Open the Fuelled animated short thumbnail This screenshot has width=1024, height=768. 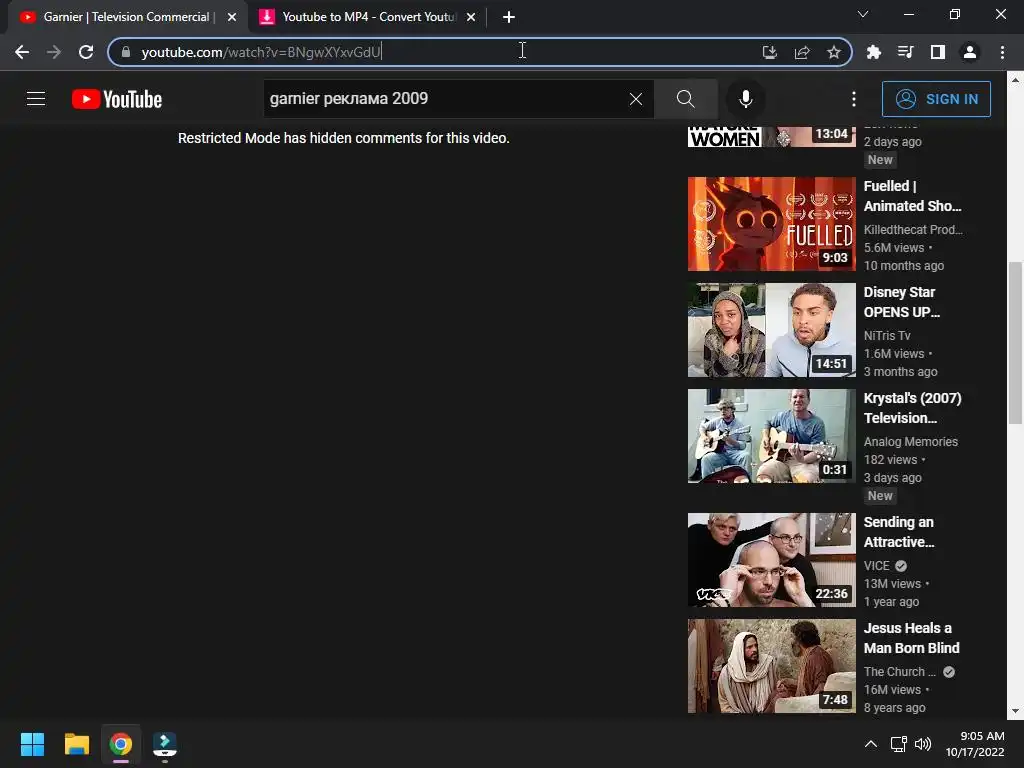(771, 224)
